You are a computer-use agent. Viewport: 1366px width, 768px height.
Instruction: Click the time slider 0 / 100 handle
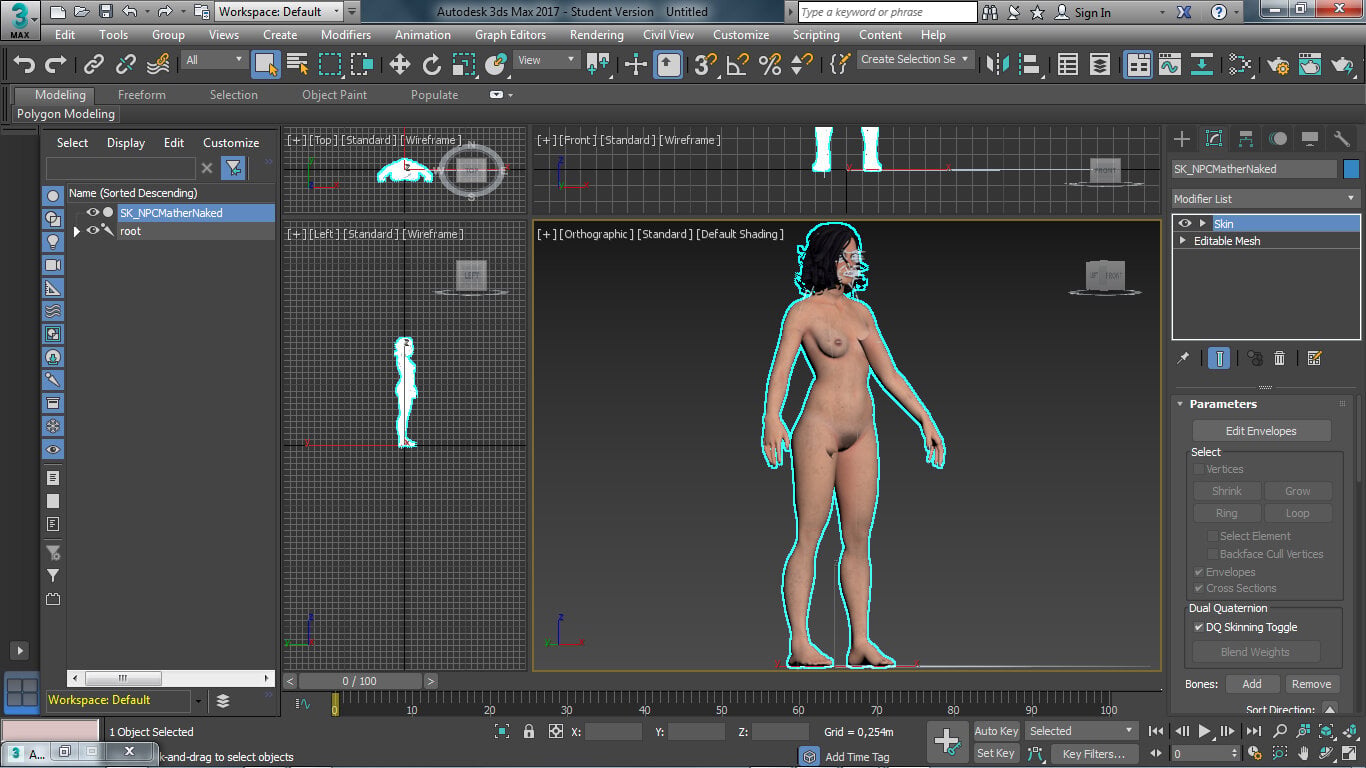[x=360, y=681]
